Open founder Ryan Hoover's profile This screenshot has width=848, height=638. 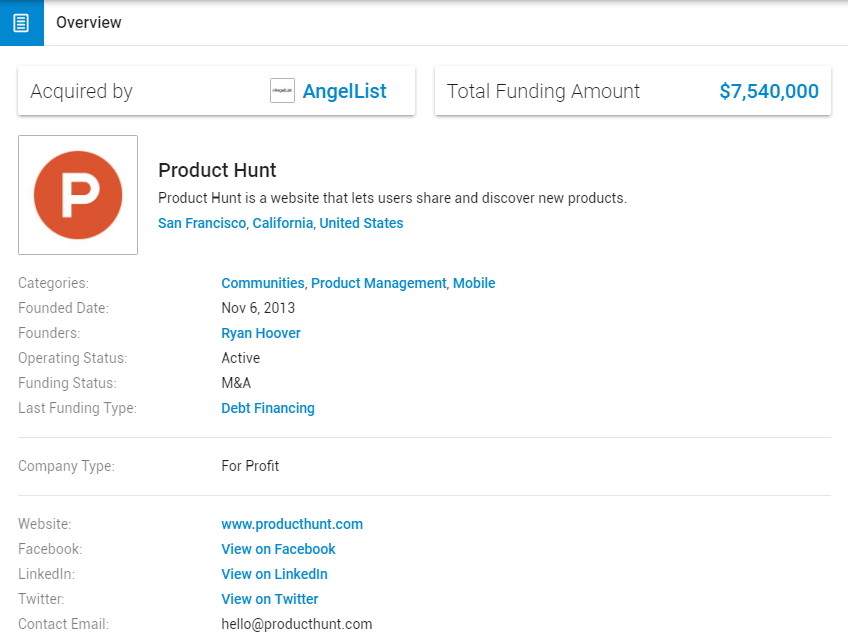tap(260, 333)
